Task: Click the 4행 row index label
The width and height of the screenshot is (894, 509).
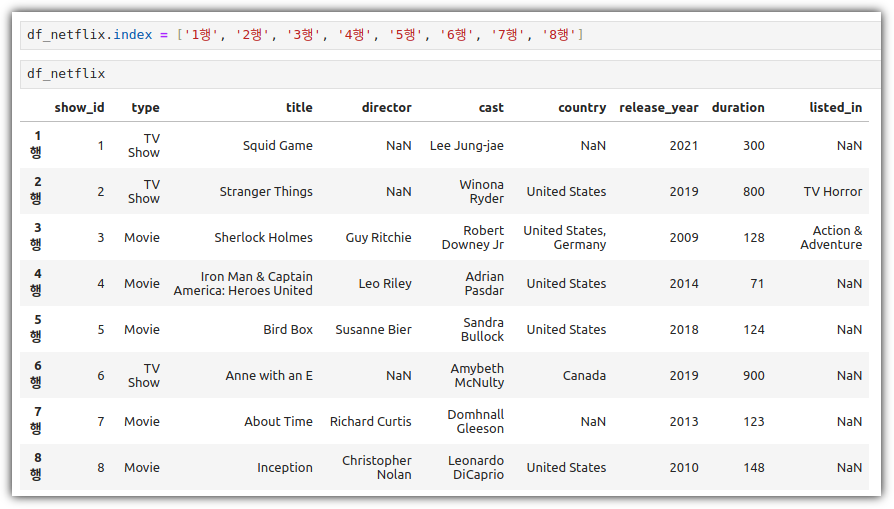Action: 36,283
